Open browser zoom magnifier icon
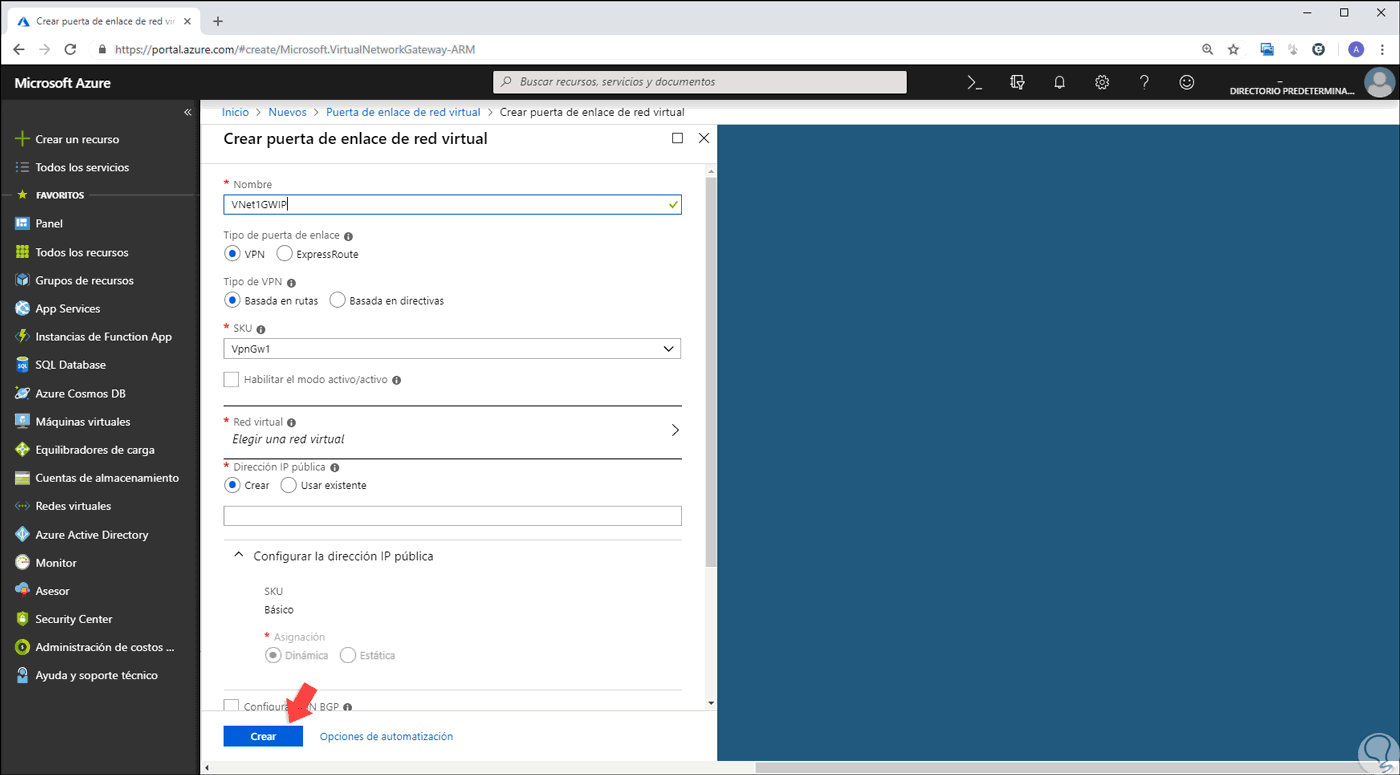 [1207, 49]
